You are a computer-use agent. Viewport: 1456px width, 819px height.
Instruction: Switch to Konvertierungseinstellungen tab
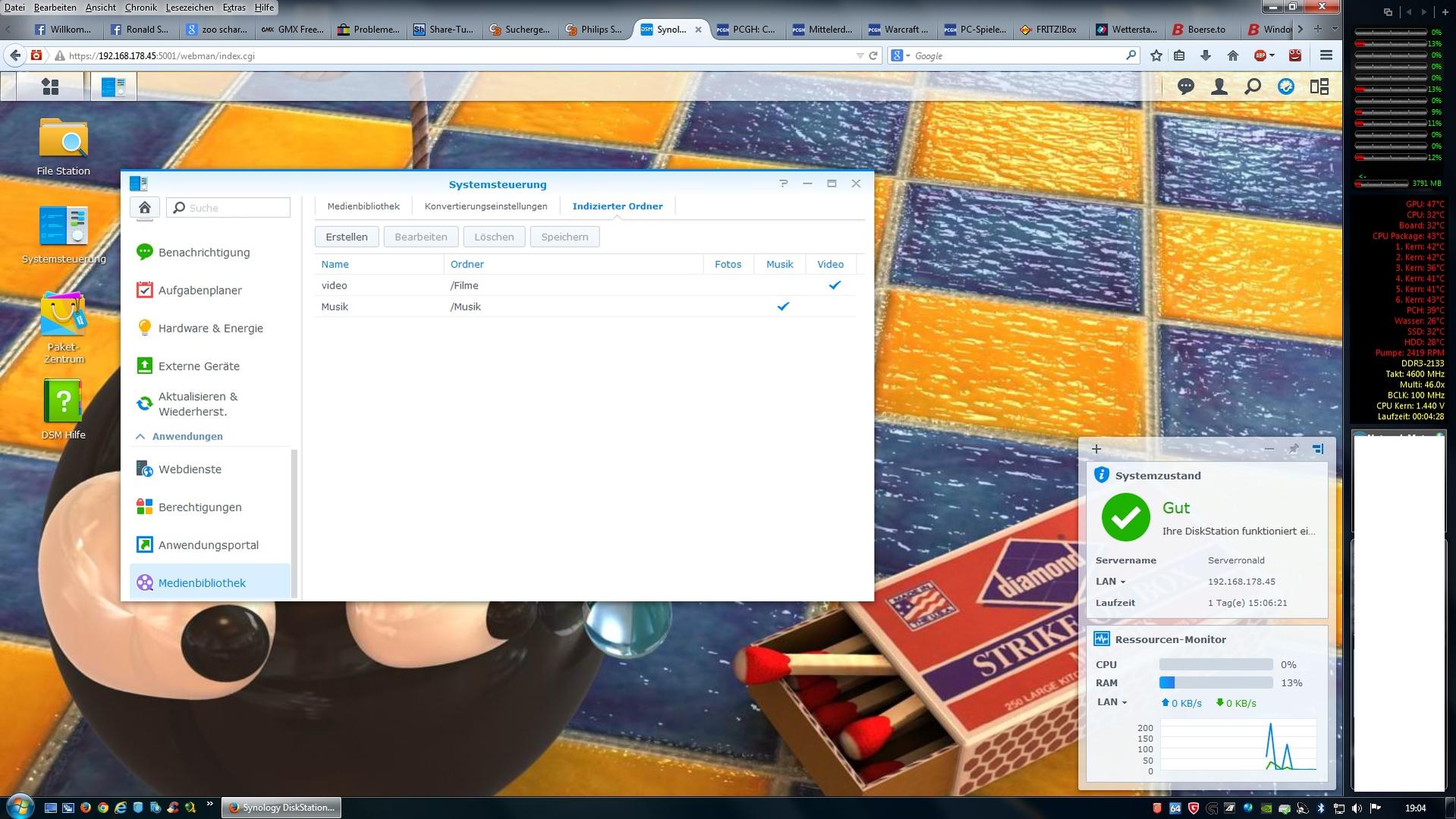[x=486, y=206]
